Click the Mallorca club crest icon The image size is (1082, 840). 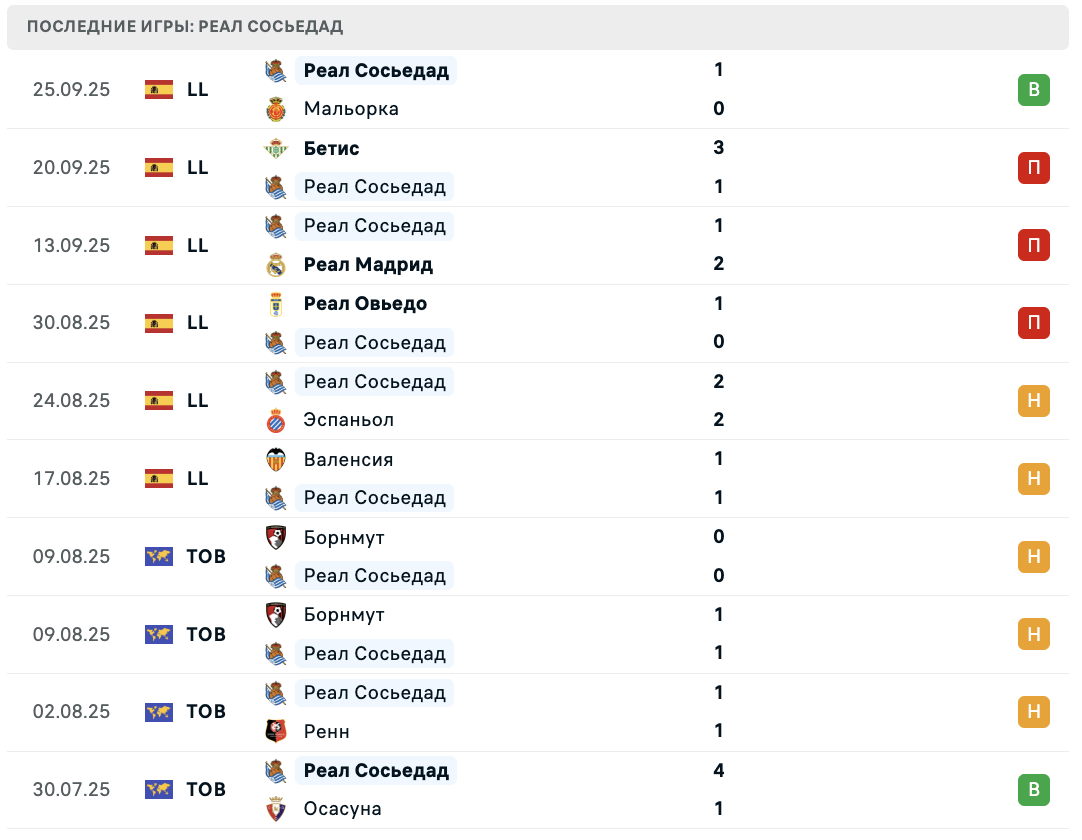276,109
